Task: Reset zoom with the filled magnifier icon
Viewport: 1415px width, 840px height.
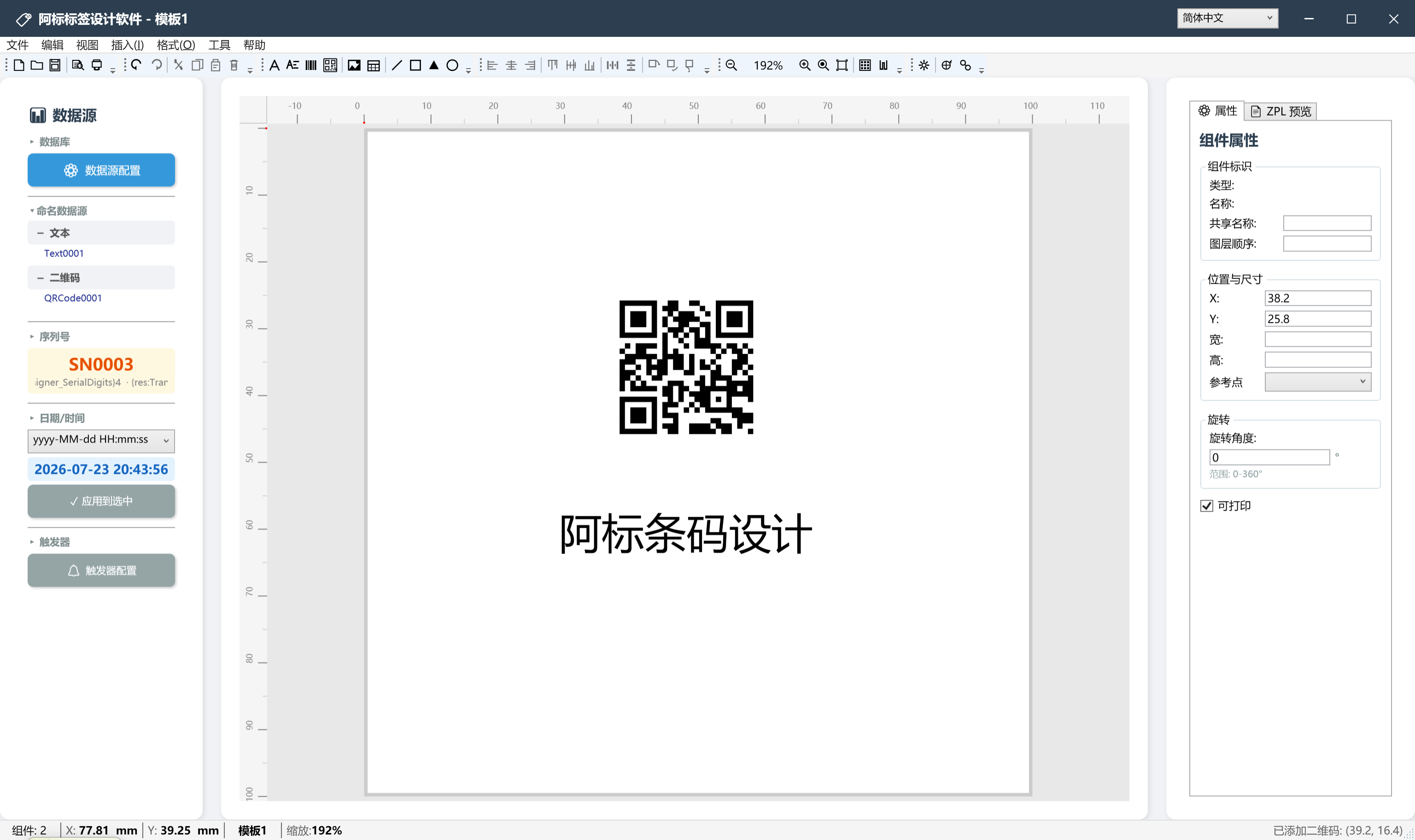Action: pyautogui.click(x=824, y=65)
